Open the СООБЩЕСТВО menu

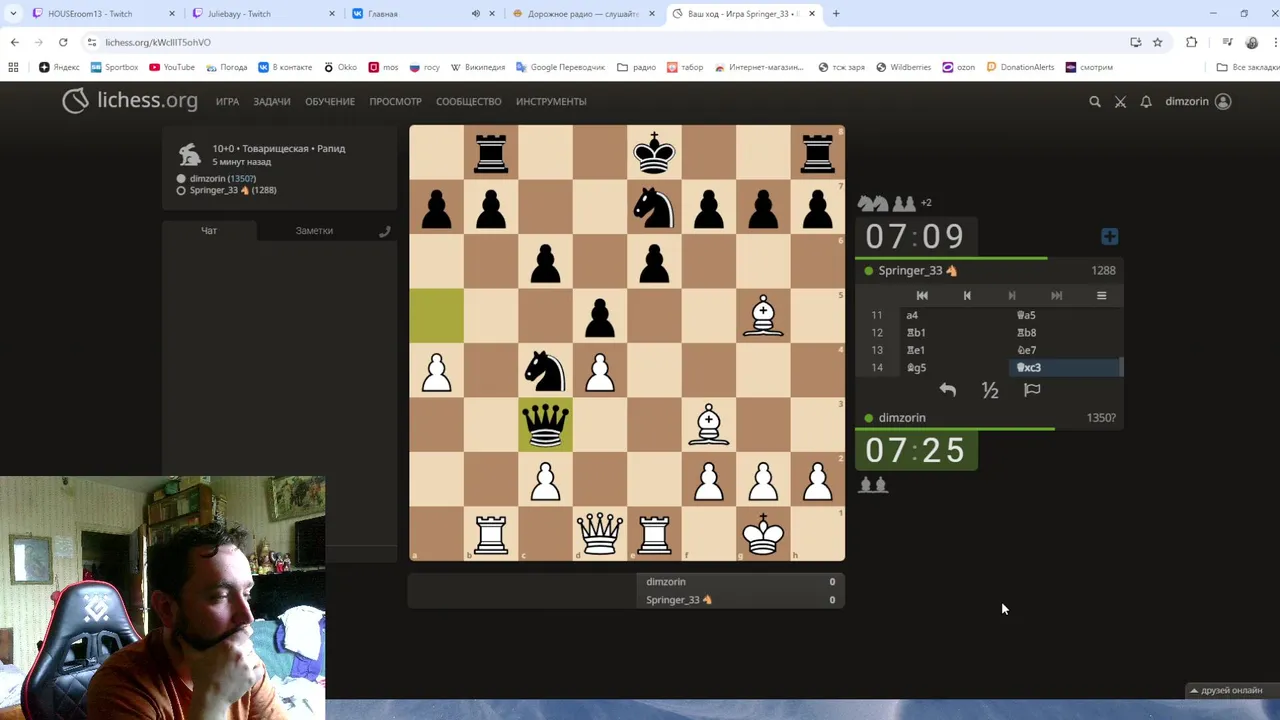pyautogui.click(x=468, y=101)
